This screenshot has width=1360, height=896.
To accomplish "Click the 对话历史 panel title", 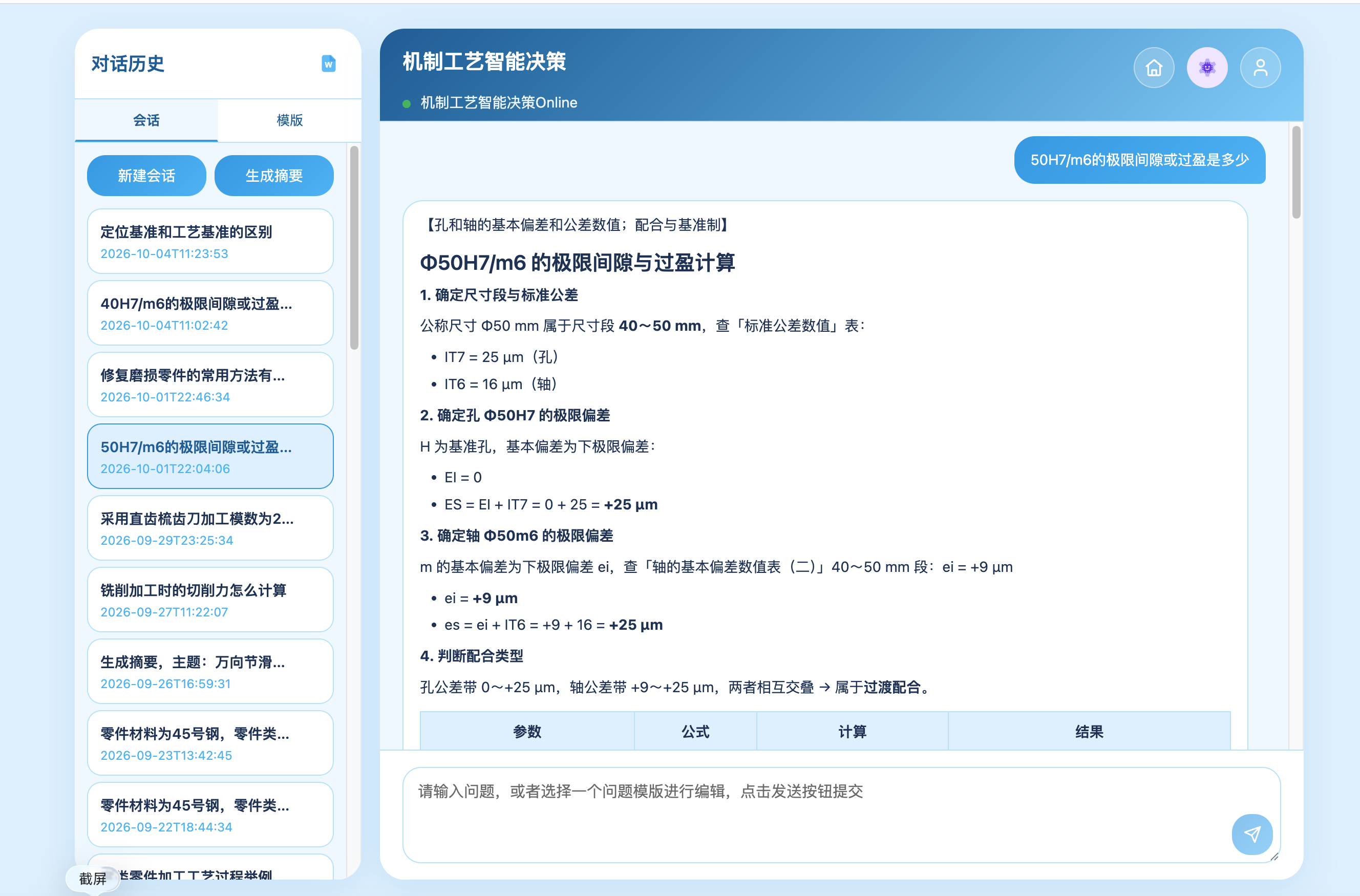I will (x=128, y=64).
